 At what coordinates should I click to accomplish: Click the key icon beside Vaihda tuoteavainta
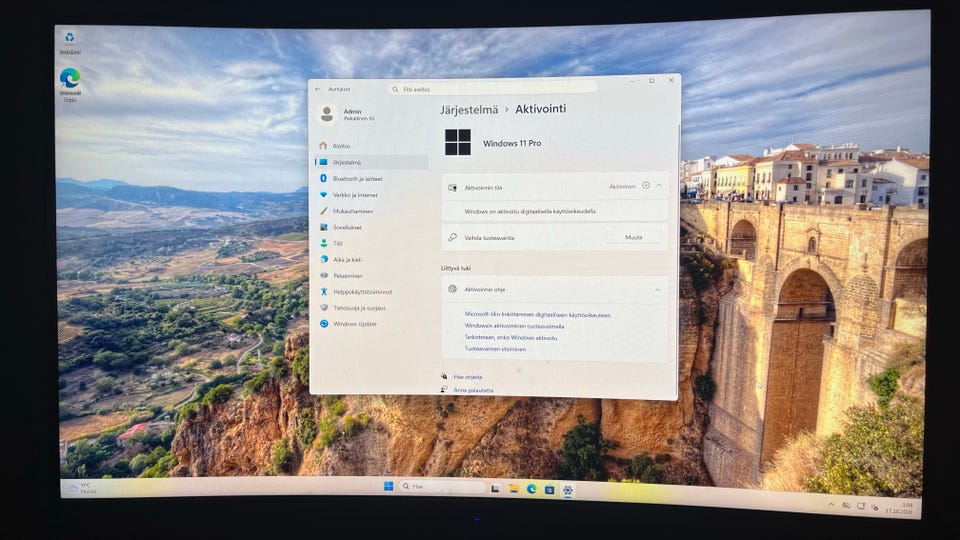coord(452,238)
